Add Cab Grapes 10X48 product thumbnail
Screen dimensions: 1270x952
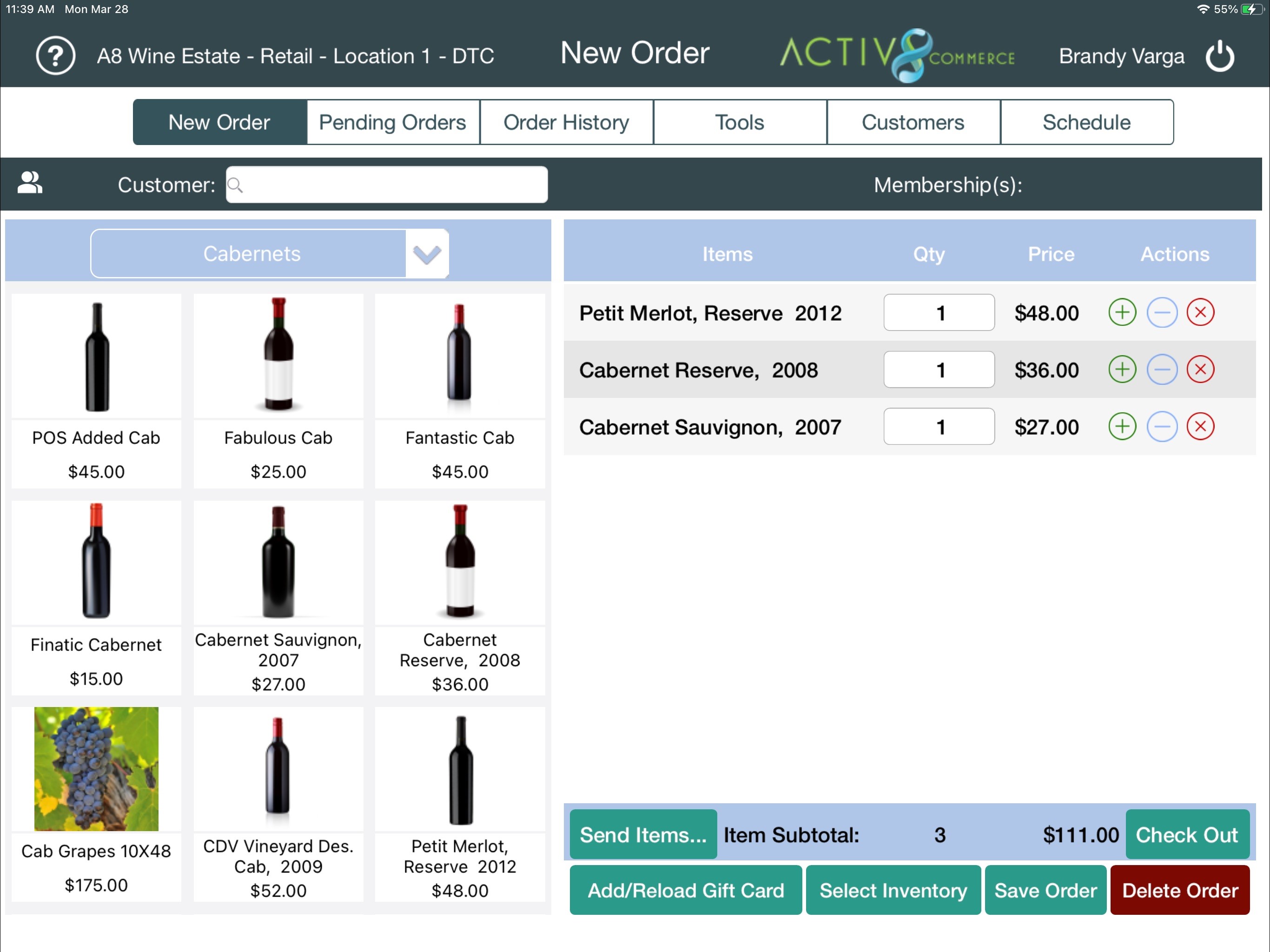pyautogui.click(x=96, y=769)
